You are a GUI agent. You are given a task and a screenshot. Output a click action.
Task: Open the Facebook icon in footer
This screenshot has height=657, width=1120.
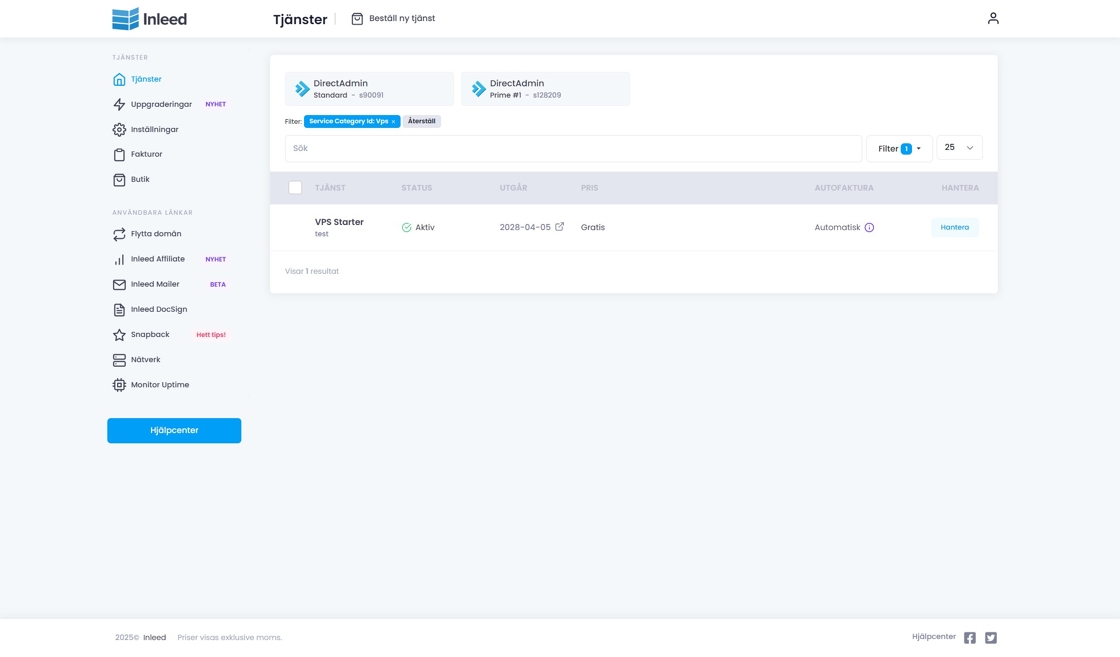(x=969, y=638)
